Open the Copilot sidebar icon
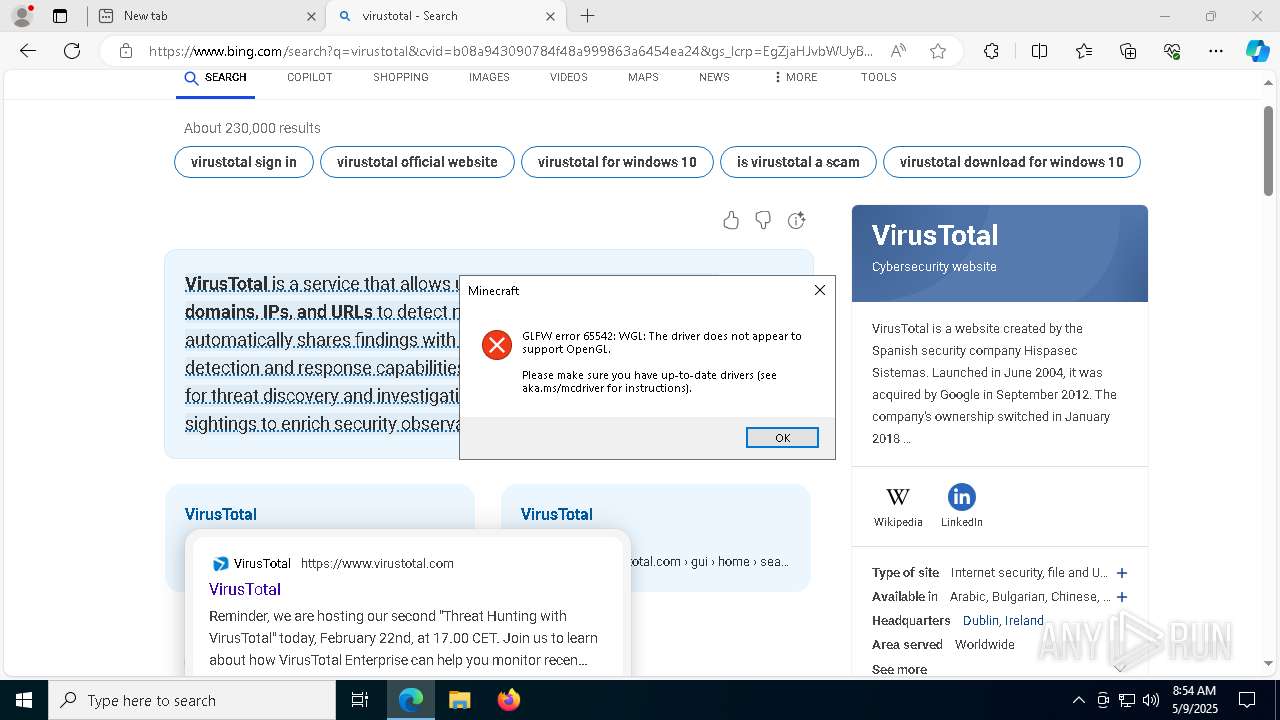The height and width of the screenshot is (720, 1280). (1257, 51)
